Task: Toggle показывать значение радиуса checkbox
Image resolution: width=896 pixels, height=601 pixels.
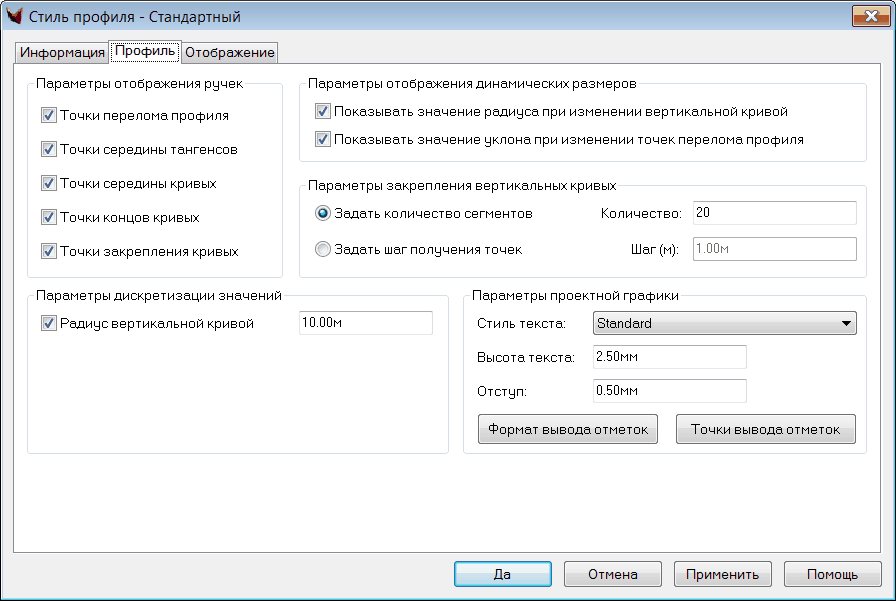Action: click(x=323, y=112)
